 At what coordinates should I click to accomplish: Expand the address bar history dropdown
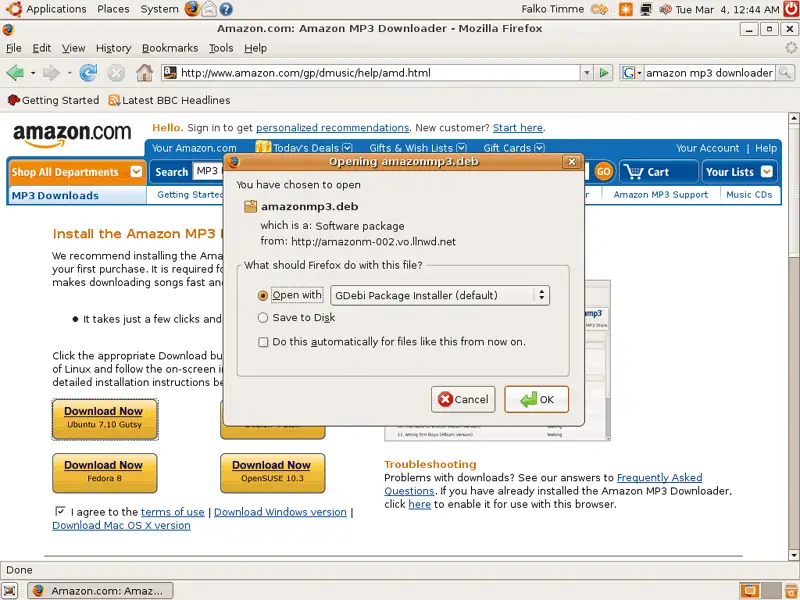[x=587, y=73]
